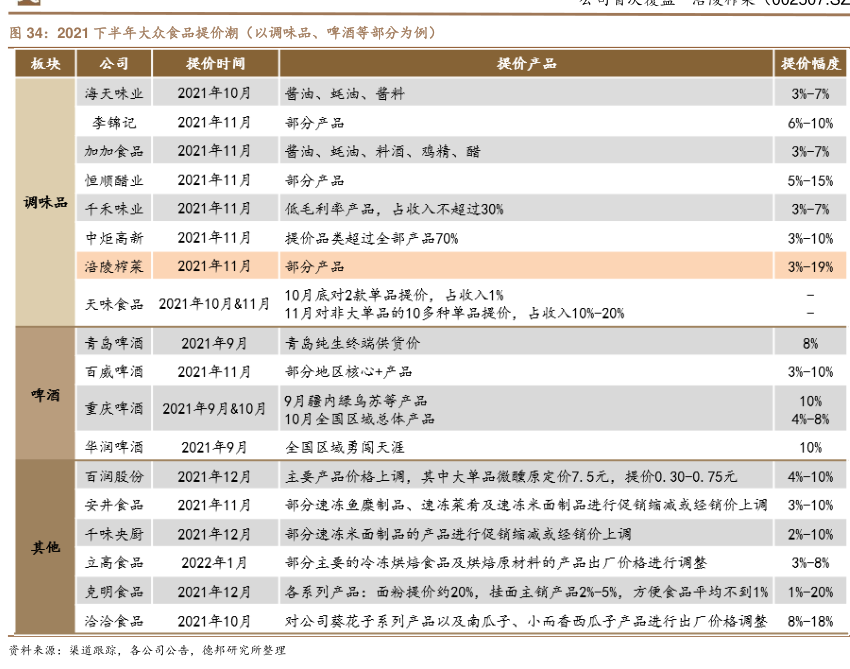Click the "提价时间" column header
The width and height of the screenshot is (850, 669).
coord(215,64)
